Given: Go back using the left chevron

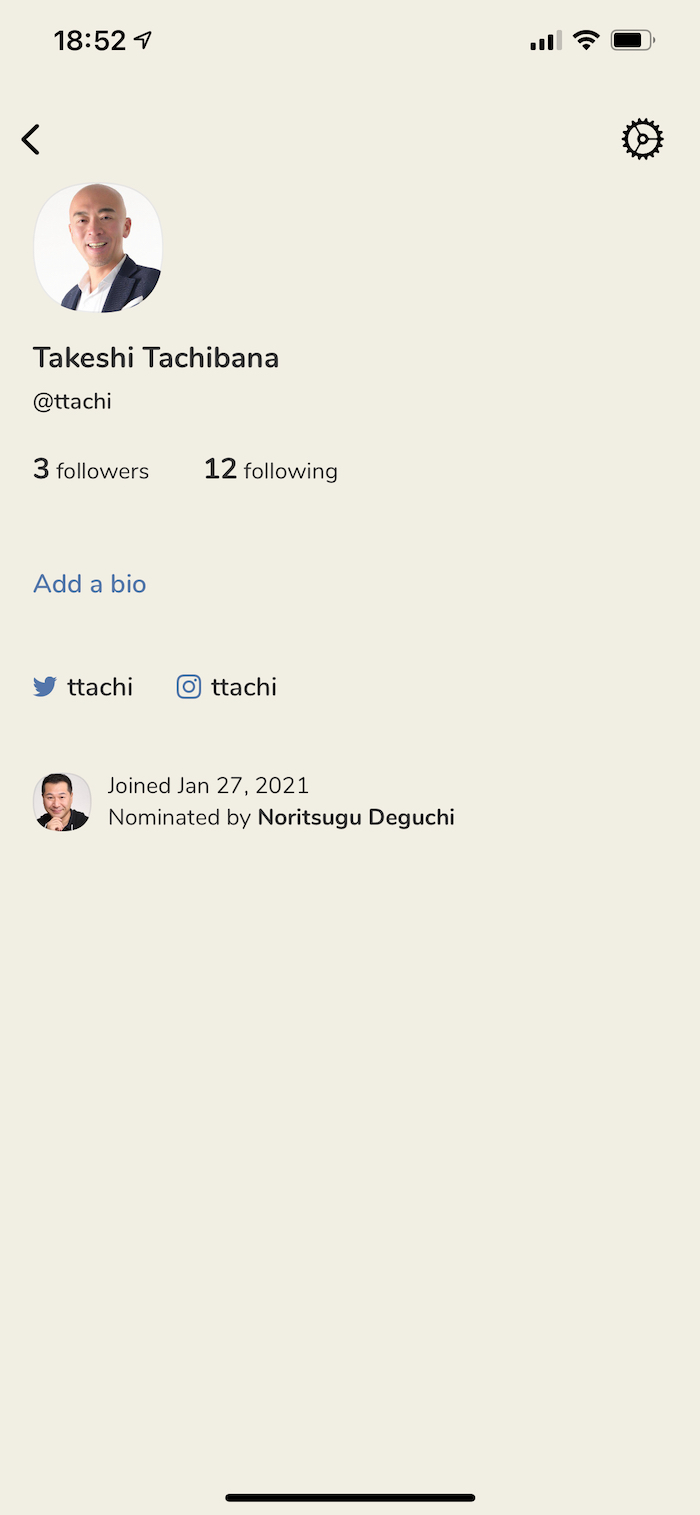Looking at the screenshot, I should click(31, 140).
